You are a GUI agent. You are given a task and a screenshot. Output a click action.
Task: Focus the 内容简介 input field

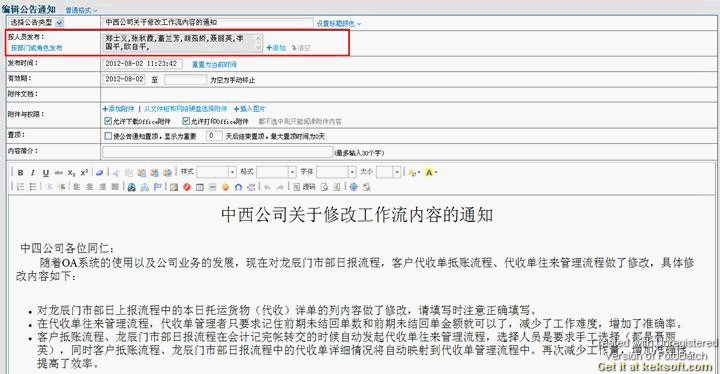217,152
